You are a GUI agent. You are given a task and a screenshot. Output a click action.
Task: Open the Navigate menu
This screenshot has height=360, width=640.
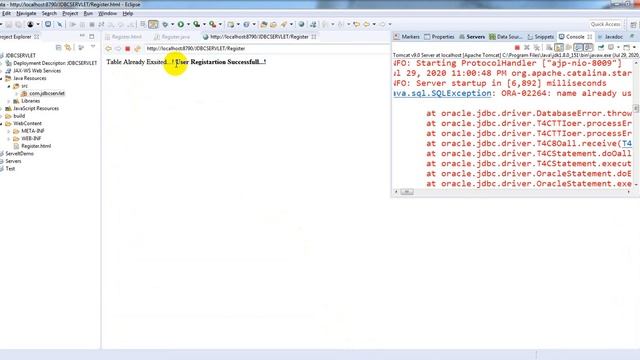point(26,13)
